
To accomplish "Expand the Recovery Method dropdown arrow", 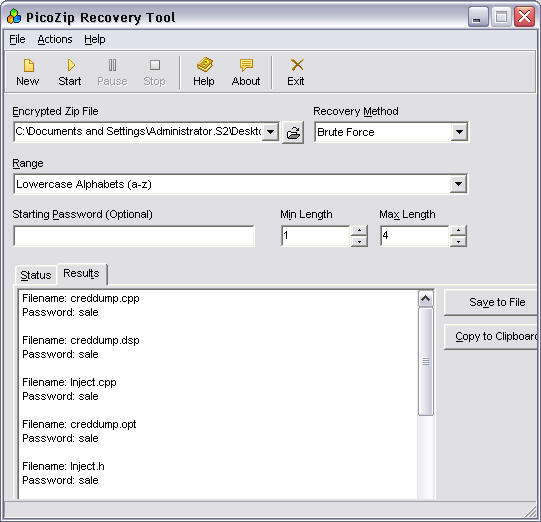I will 459,132.
